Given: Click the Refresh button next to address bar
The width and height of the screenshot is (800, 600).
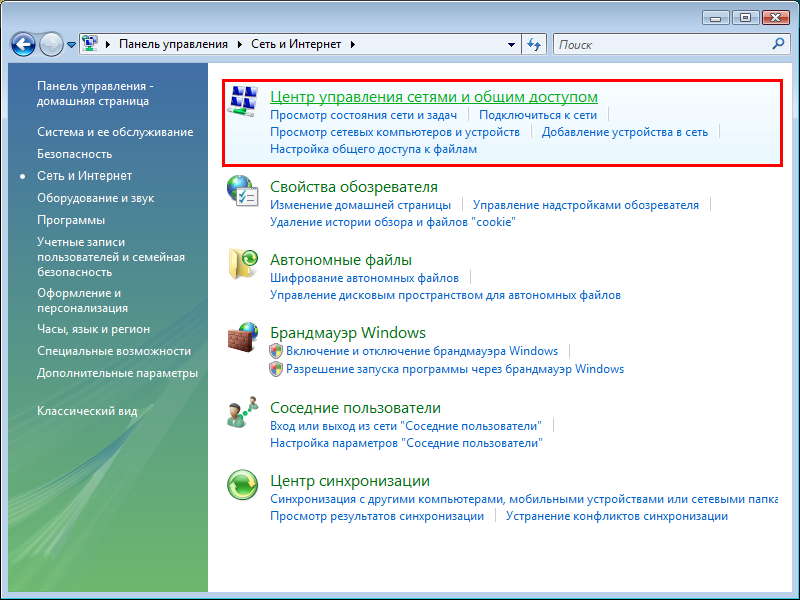Looking at the screenshot, I should pos(534,44).
